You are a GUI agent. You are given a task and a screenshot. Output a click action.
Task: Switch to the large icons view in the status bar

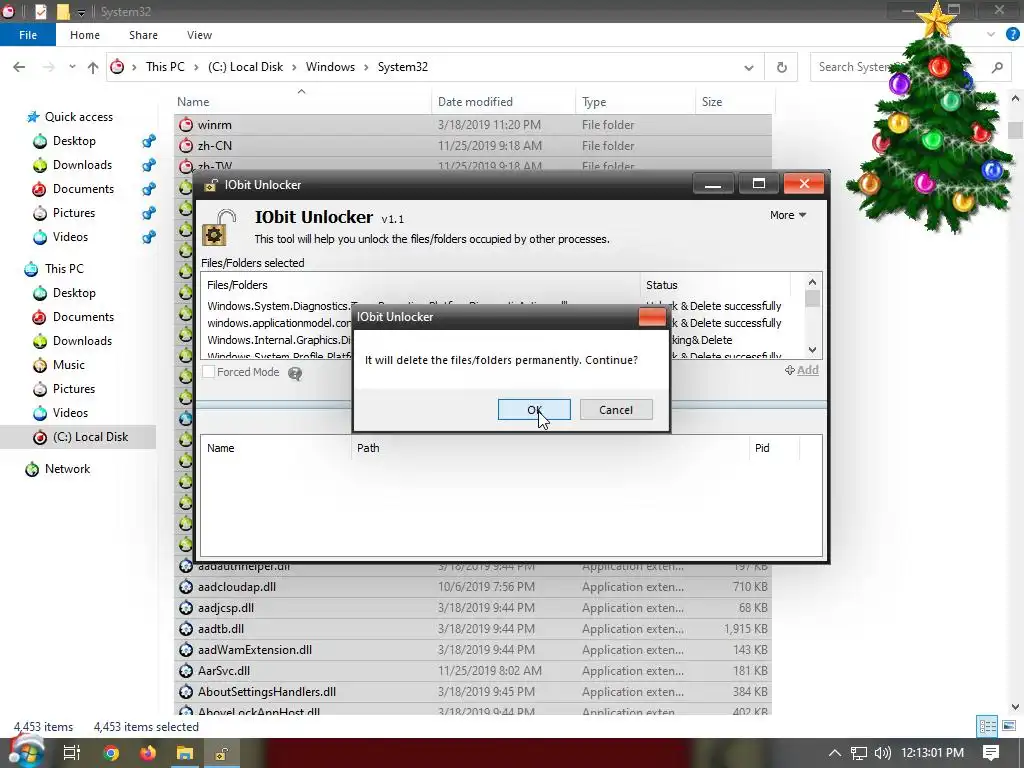tap(1009, 726)
